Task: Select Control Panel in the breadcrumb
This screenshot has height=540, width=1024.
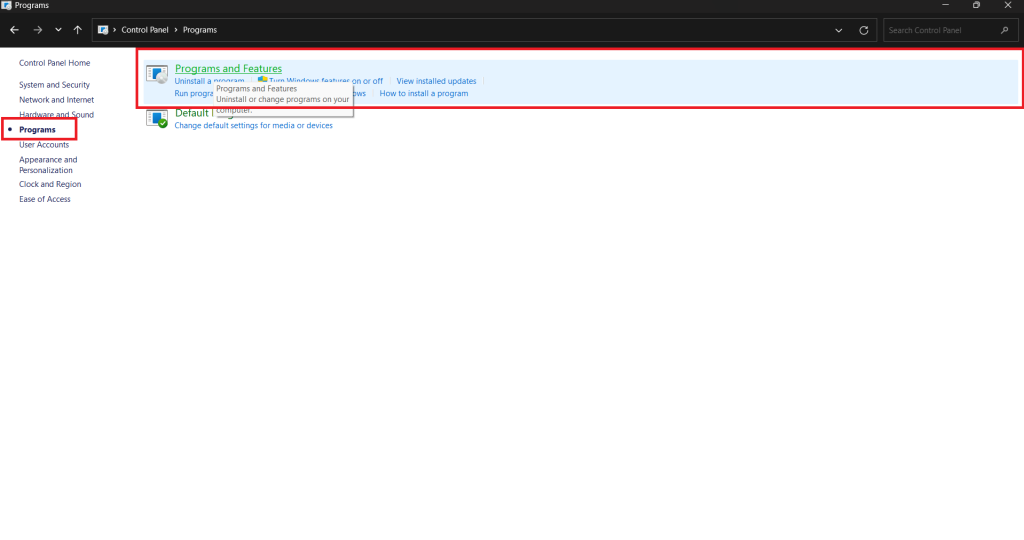Action: click(x=145, y=30)
